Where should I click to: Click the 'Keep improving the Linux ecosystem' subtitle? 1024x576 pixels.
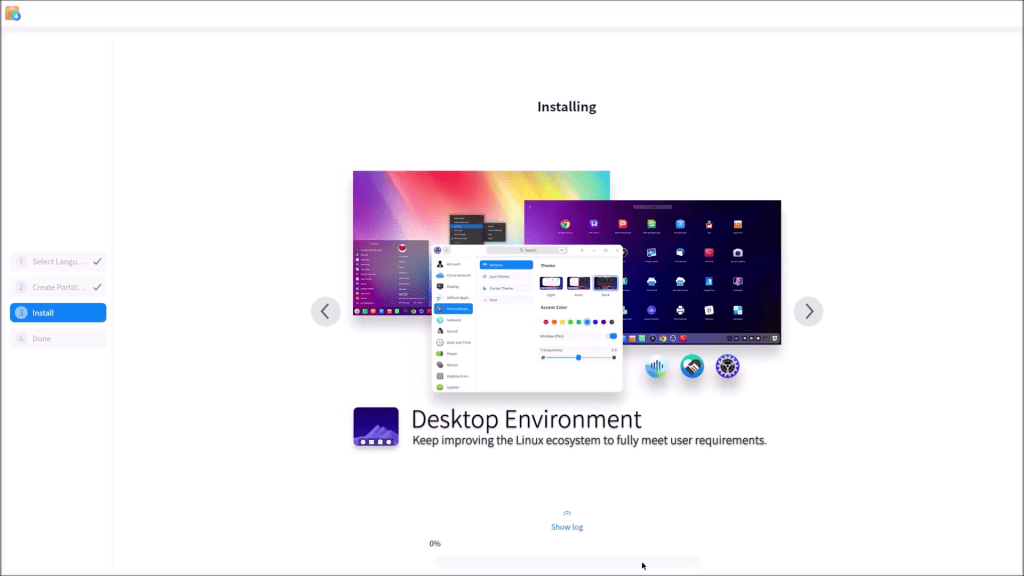coord(589,441)
